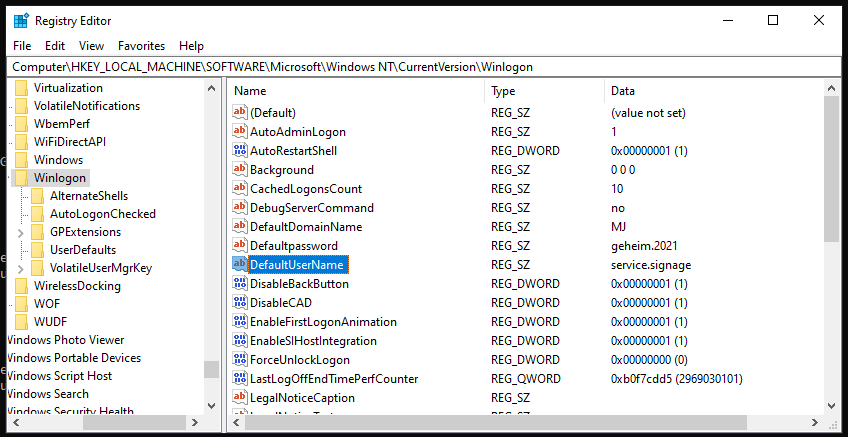Click the string icon beside DefaultDomainName
848x437 pixels.
[x=240, y=227]
